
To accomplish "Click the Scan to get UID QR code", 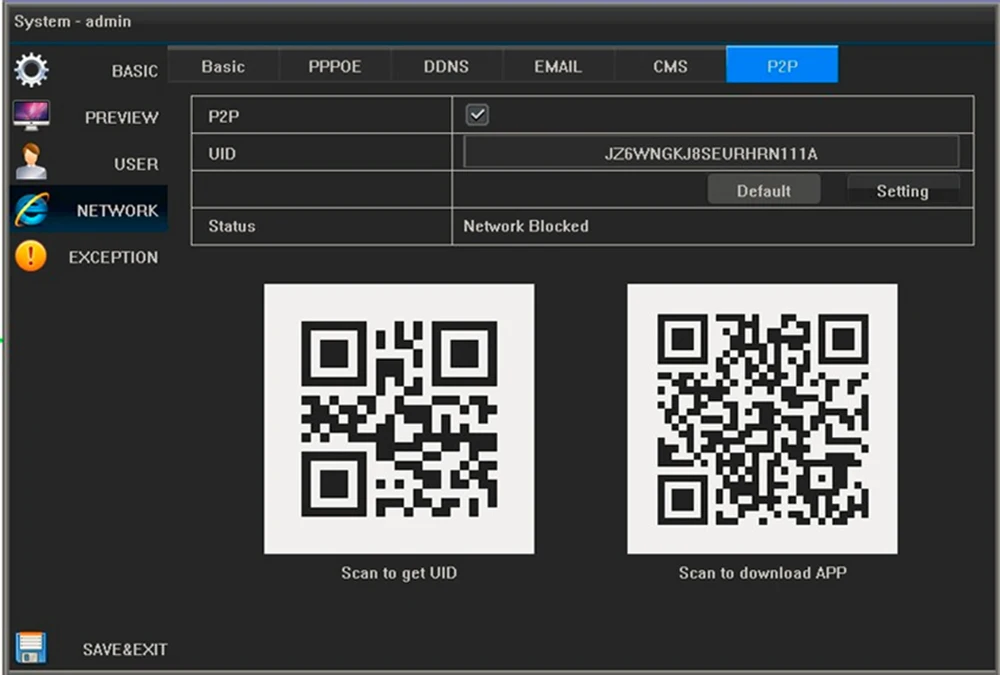I will 399,419.
